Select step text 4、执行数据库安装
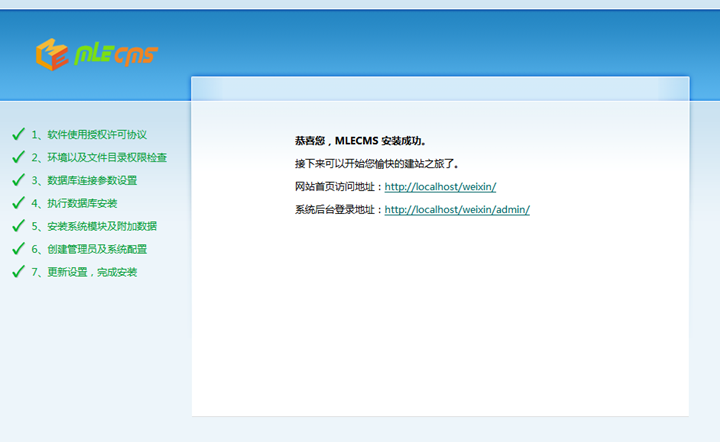The width and height of the screenshot is (720, 442). coord(74,203)
